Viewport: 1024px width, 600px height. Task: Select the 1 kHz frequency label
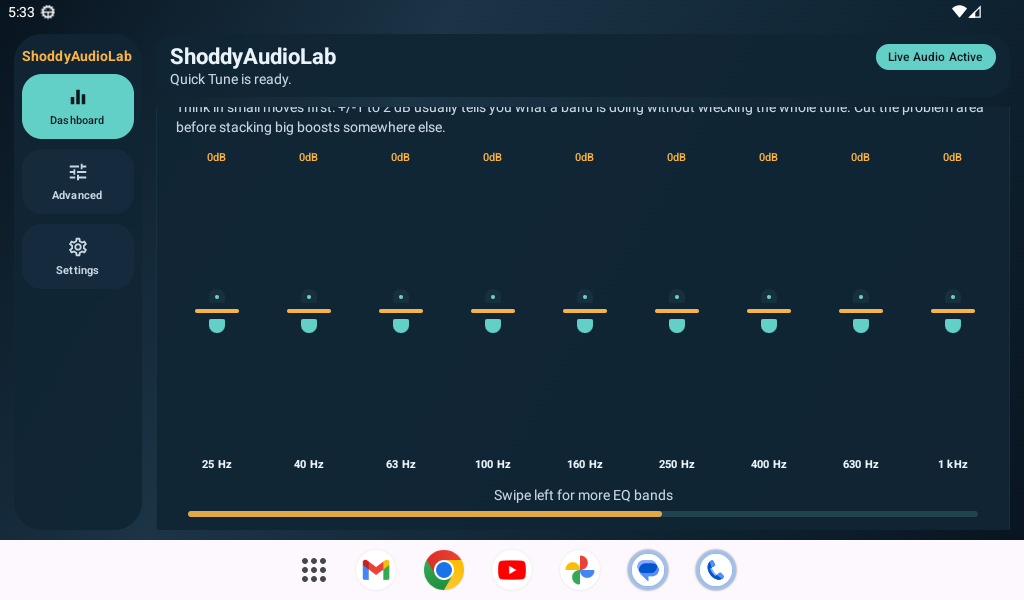pos(953,464)
